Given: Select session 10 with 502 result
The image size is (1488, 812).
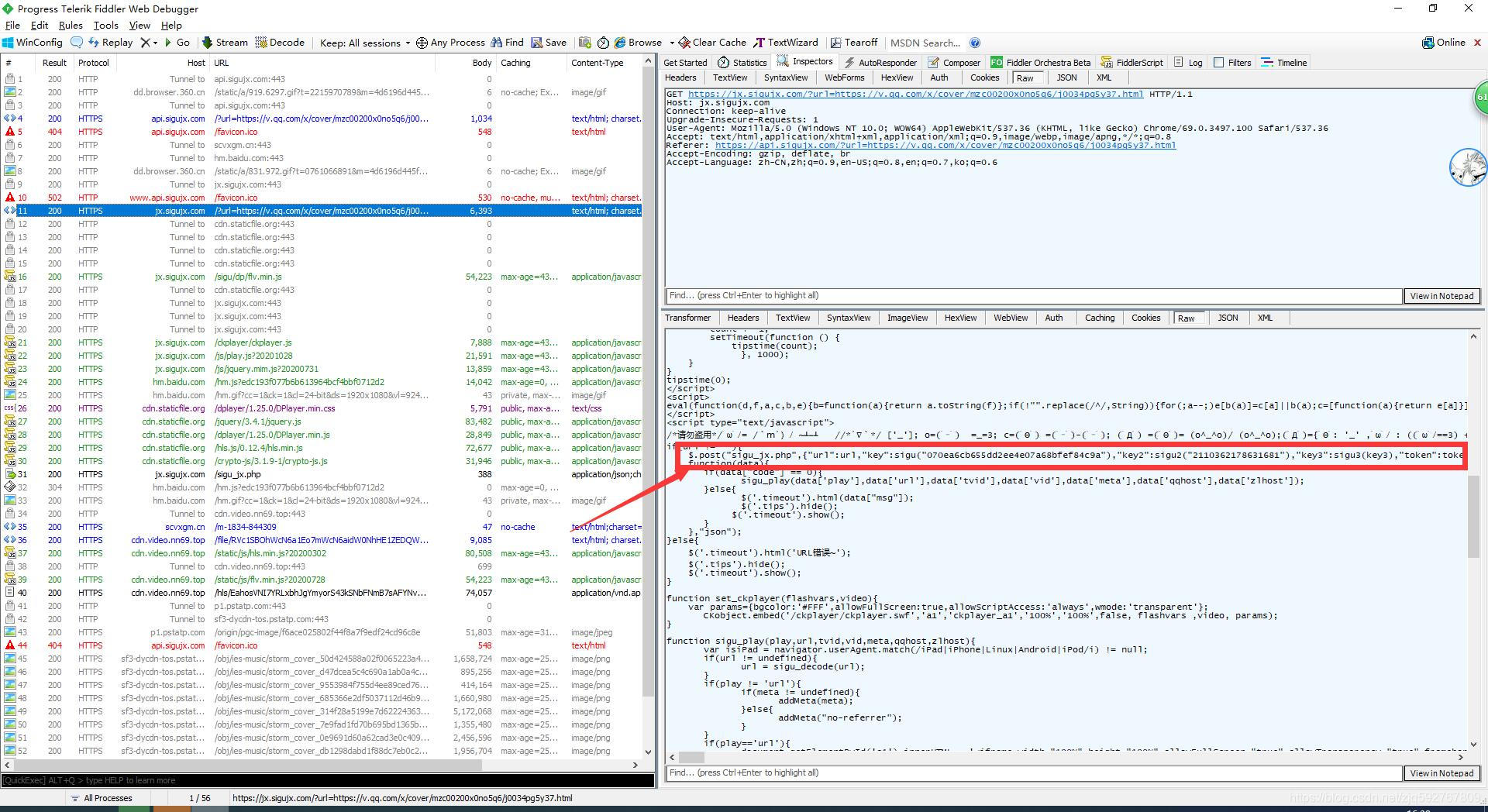Looking at the screenshot, I should click(x=322, y=198).
